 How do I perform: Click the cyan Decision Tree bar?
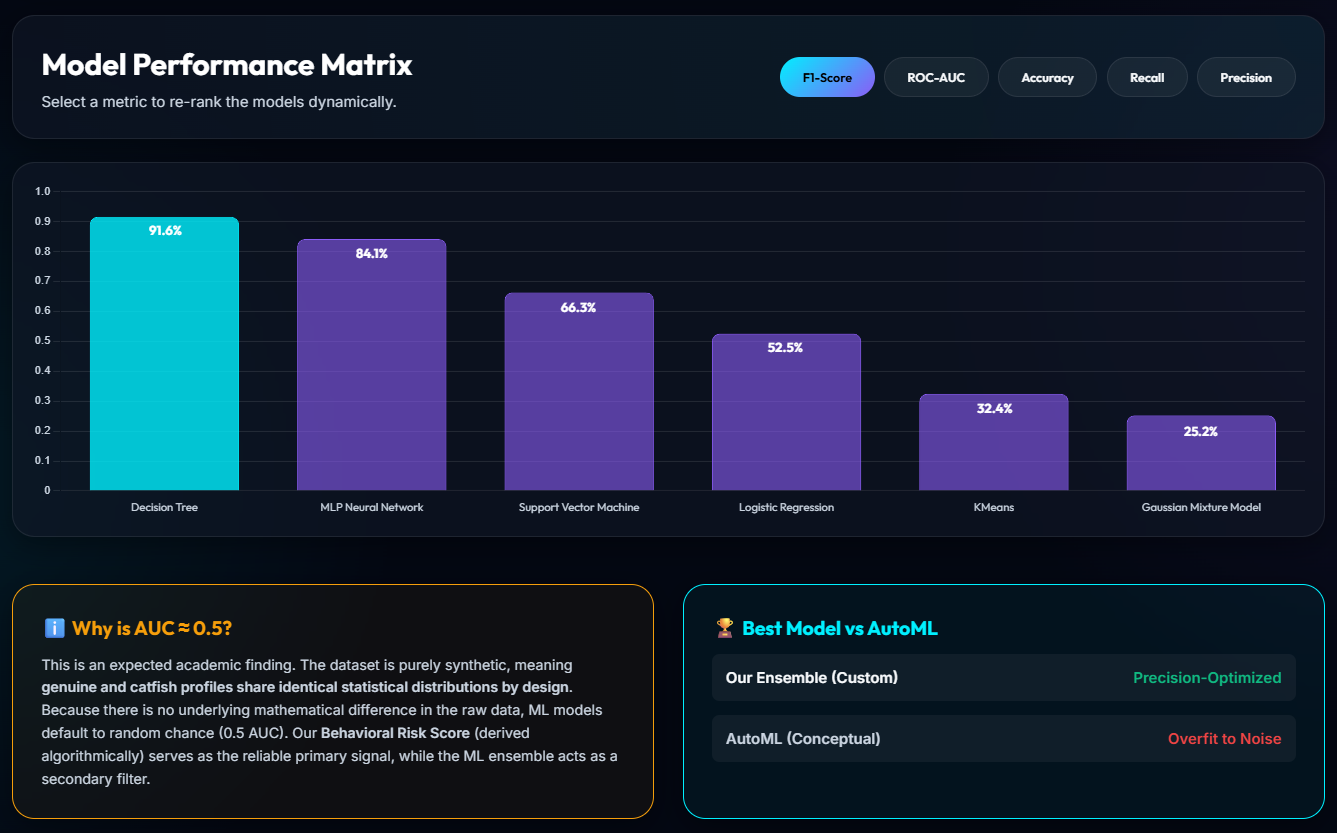tap(164, 354)
